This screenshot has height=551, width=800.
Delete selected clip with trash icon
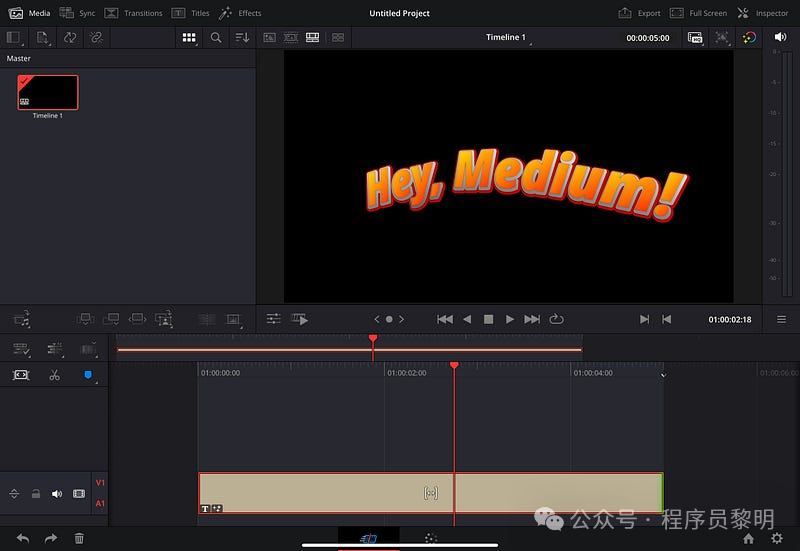[x=79, y=538]
